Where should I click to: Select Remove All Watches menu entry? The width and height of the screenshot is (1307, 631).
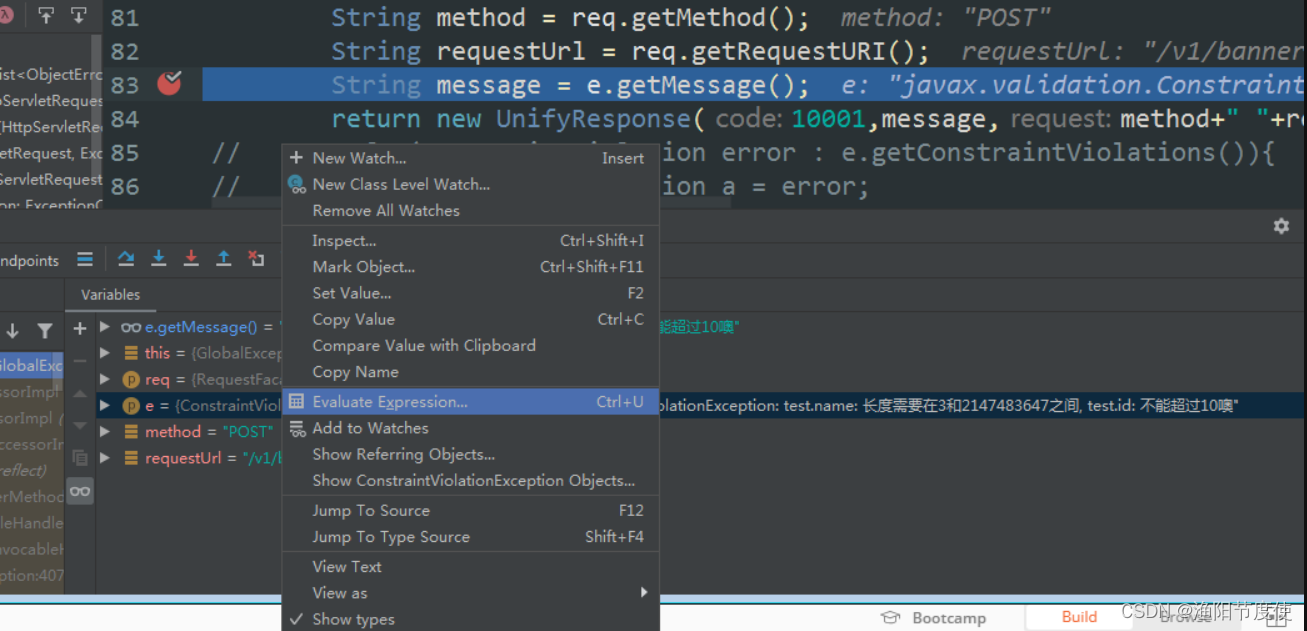click(386, 211)
